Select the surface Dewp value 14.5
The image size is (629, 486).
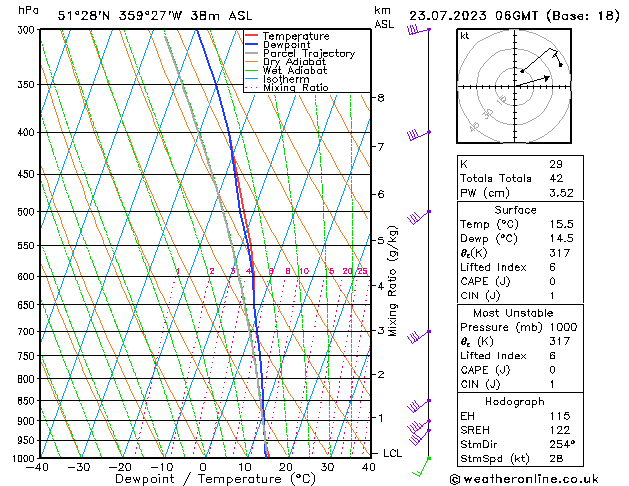tap(561, 239)
